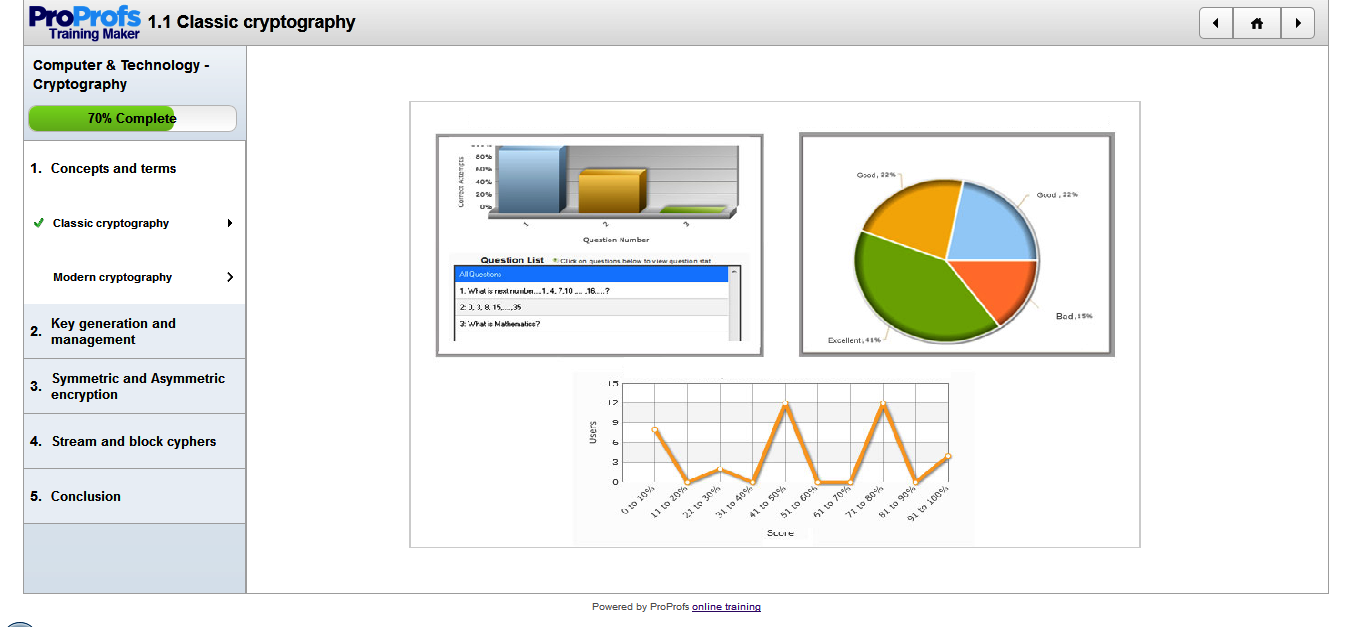Follow the online training link

[x=726, y=607]
